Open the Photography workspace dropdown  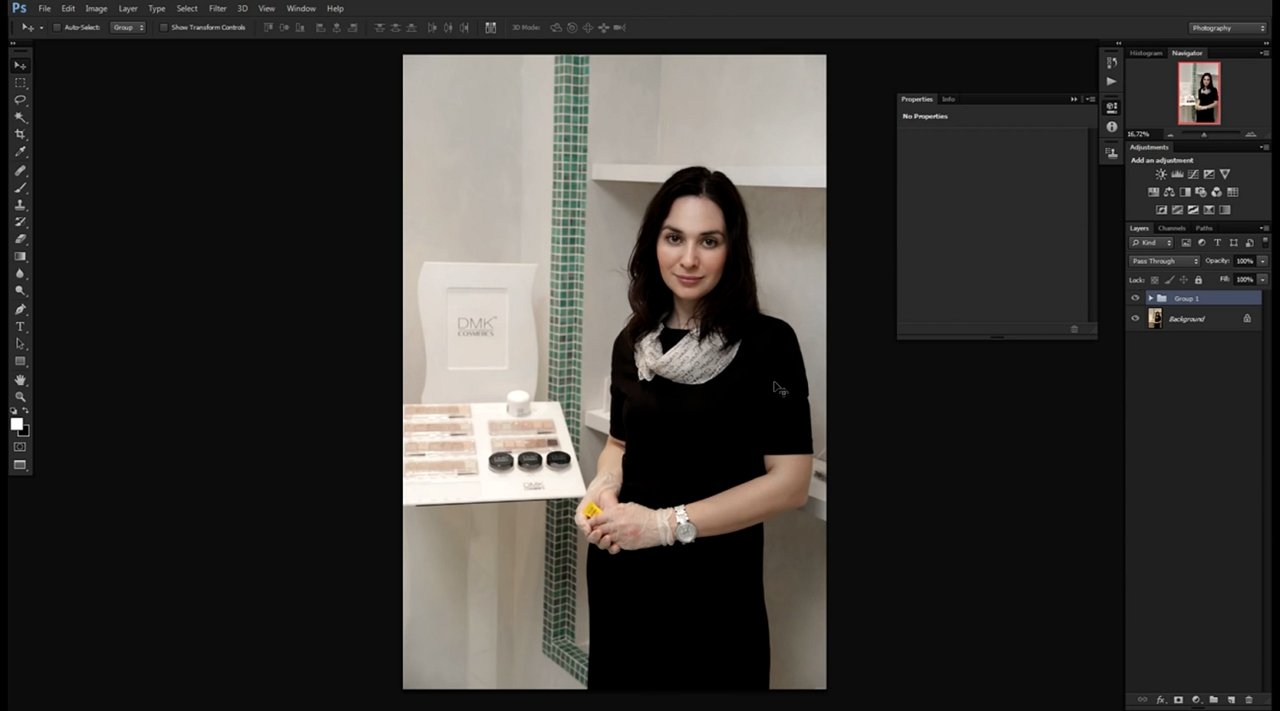point(1228,28)
